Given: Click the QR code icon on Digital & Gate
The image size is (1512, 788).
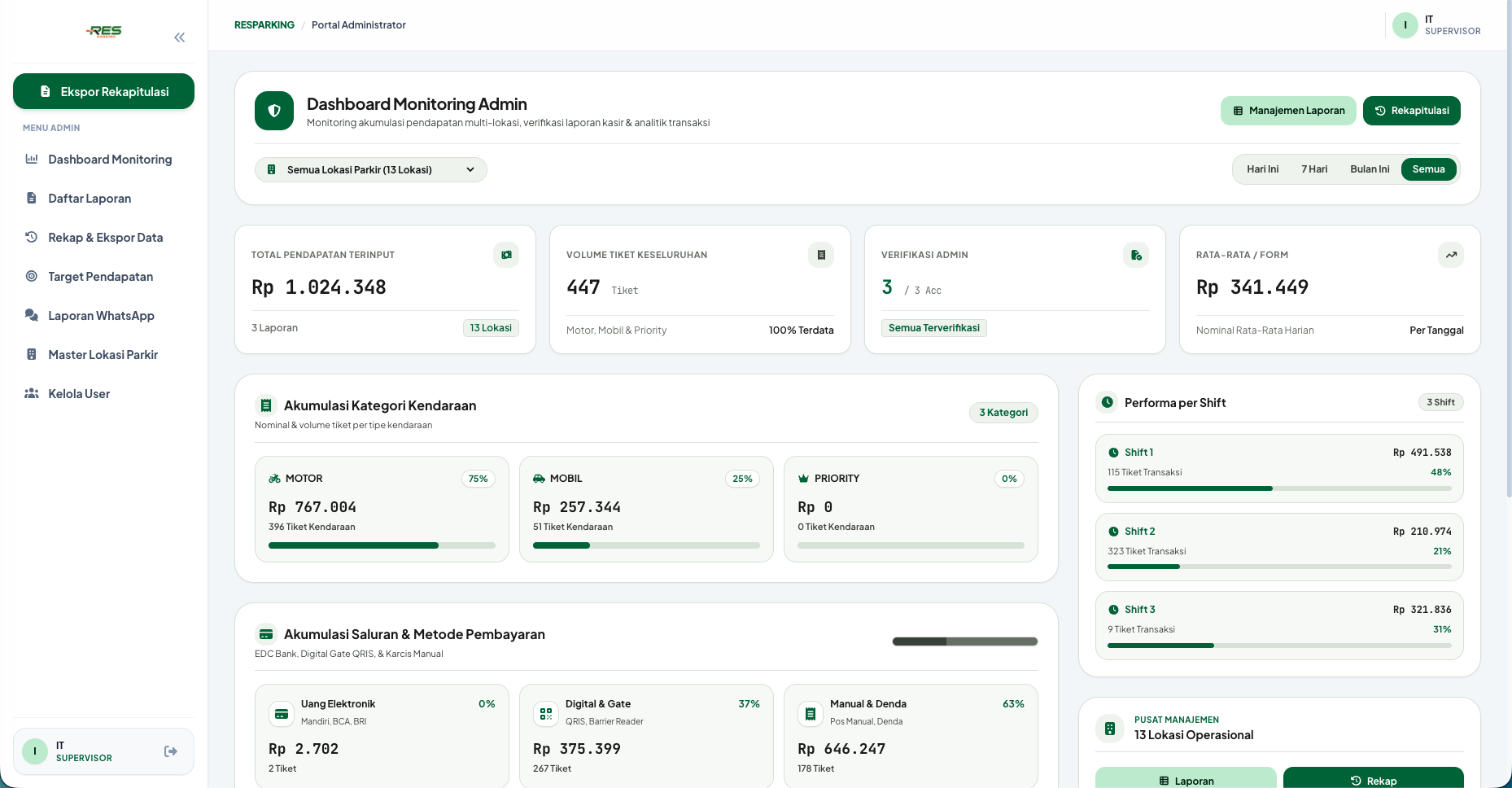Looking at the screenshot, I should coord(546,714).
